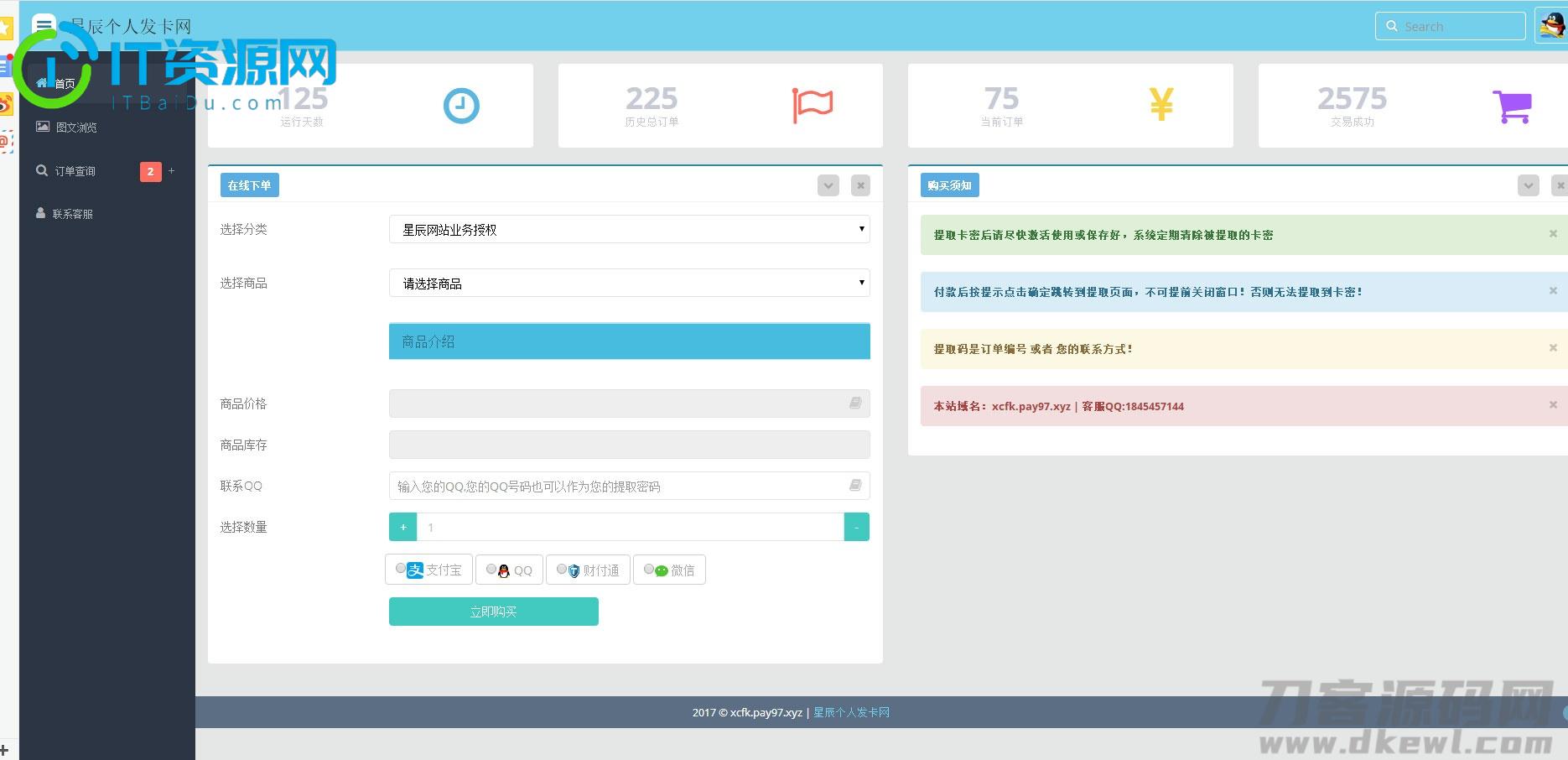The width and height of the screenshot is (1568, 760).
Task: Select 财付通 payment option
Action: click(588, 570)
